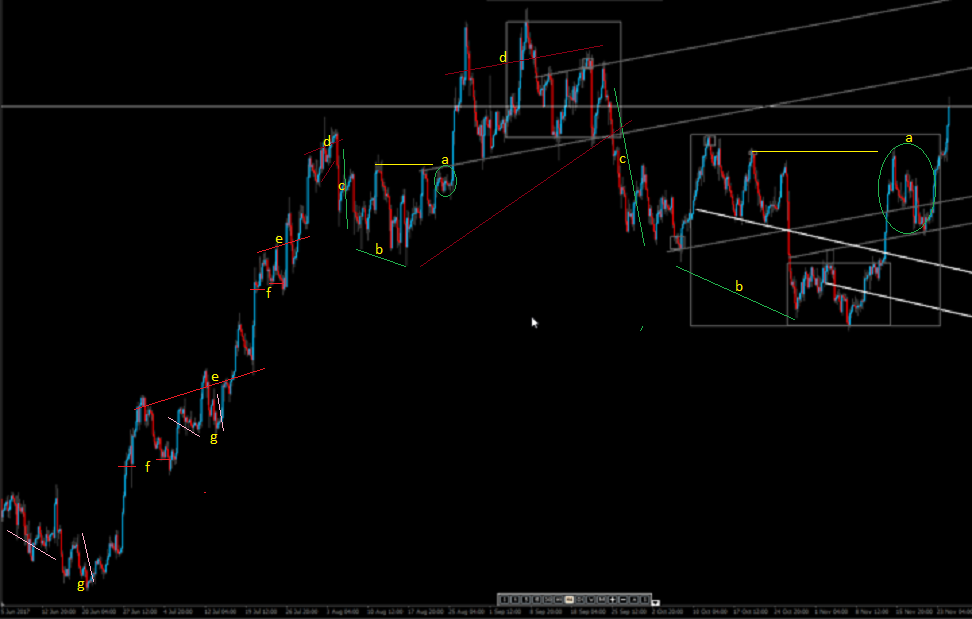Click the minus zoom-out icon in the floating toolbar
This screenshot has height=619, width=972.
(624, 599)
